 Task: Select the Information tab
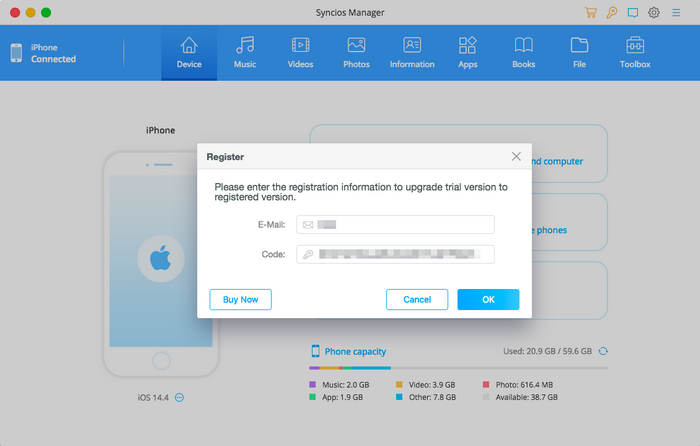coord(412,53)
